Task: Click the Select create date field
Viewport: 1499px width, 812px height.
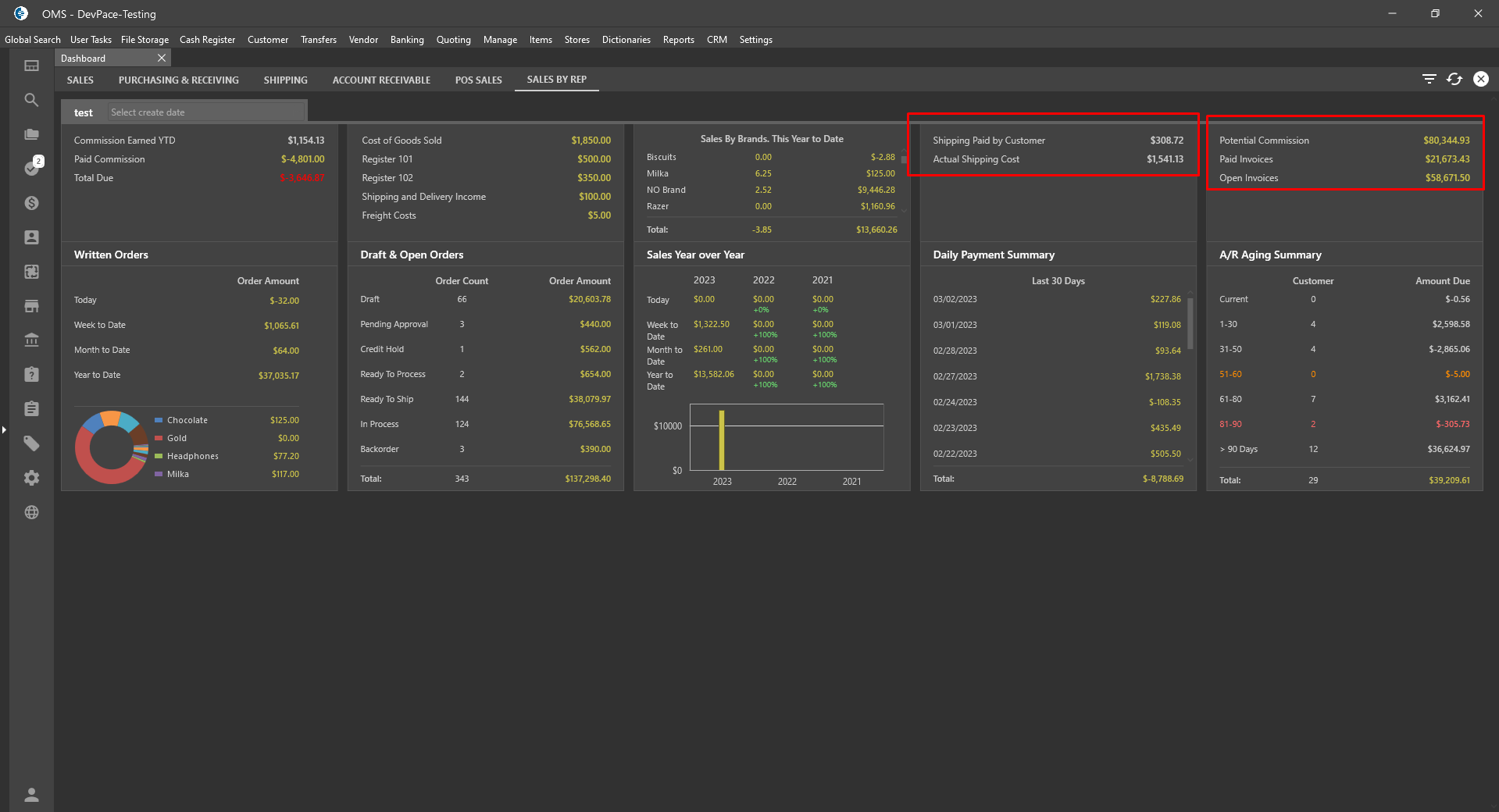Action: 205,112
